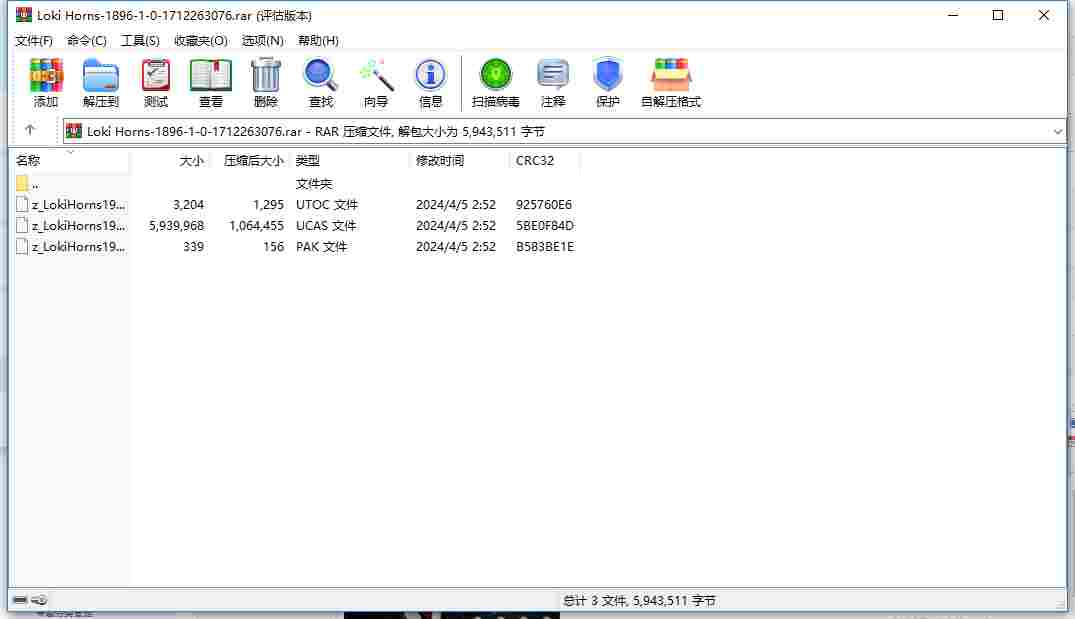The width and height of the screenshot is (1075, 619).
Task: Click the PAK 文件 type cell
Action: click(322, 247)
